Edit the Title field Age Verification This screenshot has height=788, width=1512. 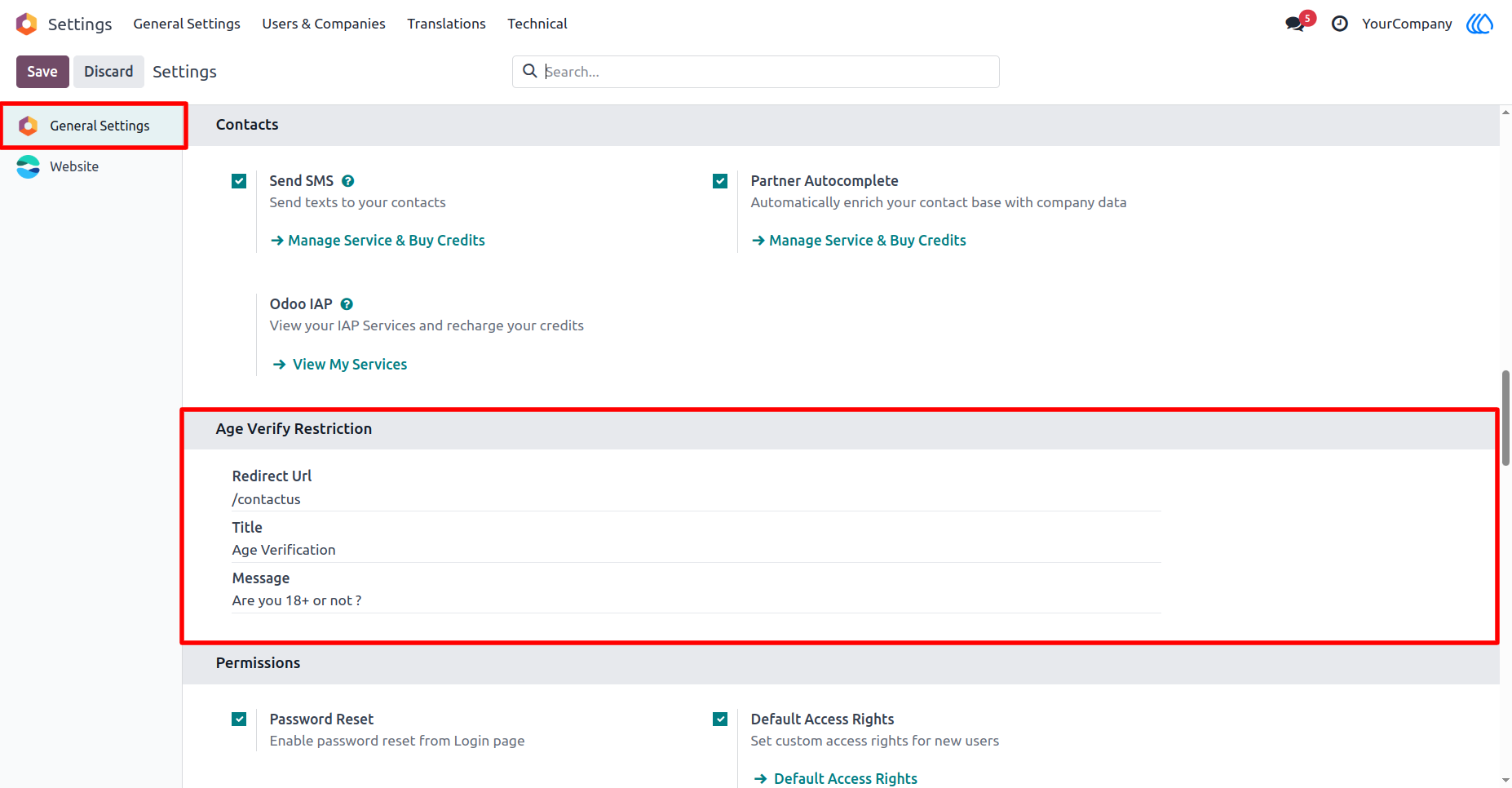(x=696, y=551)
